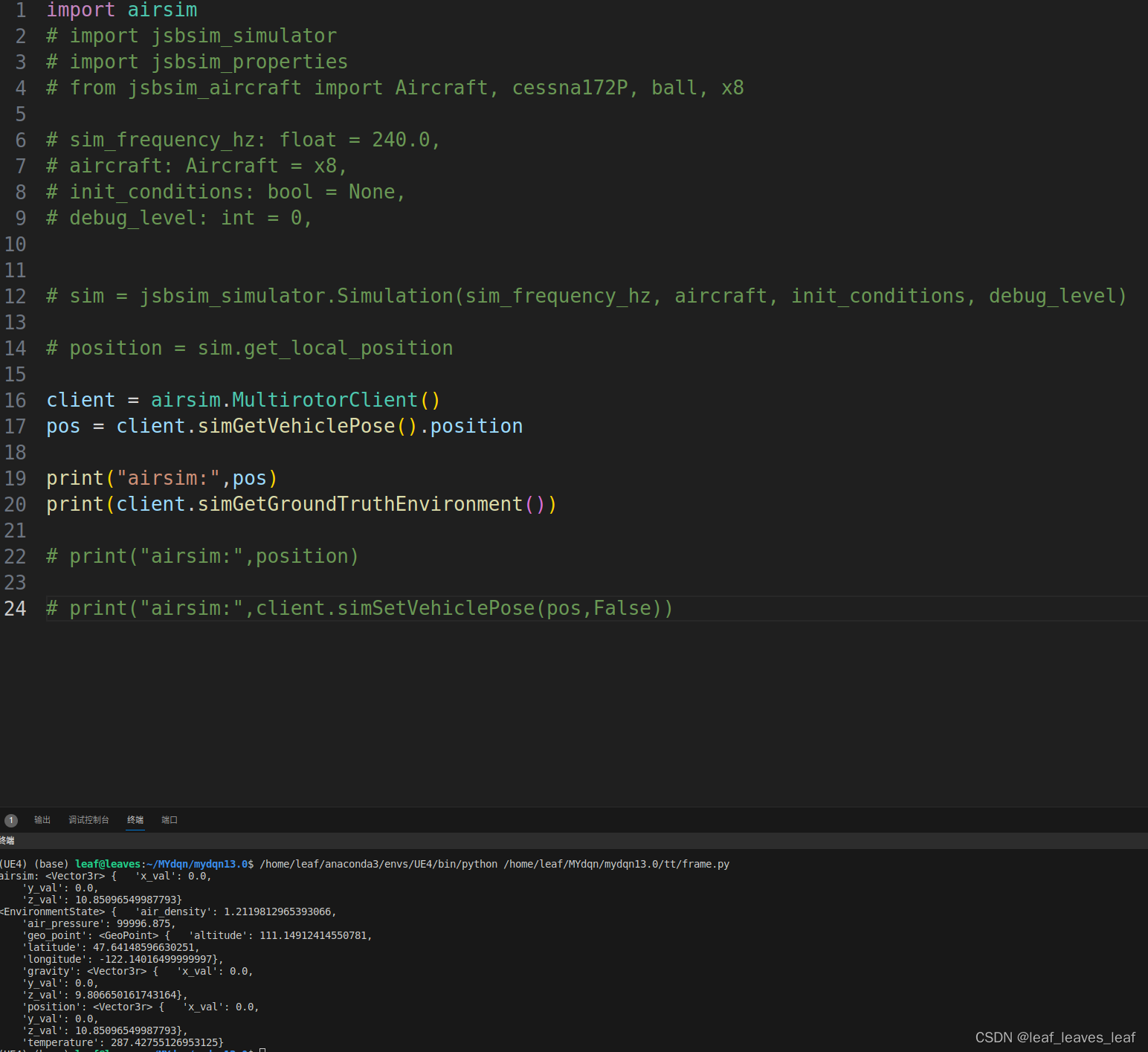The height and width of the screenshot is (1052, 1148).
Task: Click line number 16 in the gutter
Action: pos(15,400)
